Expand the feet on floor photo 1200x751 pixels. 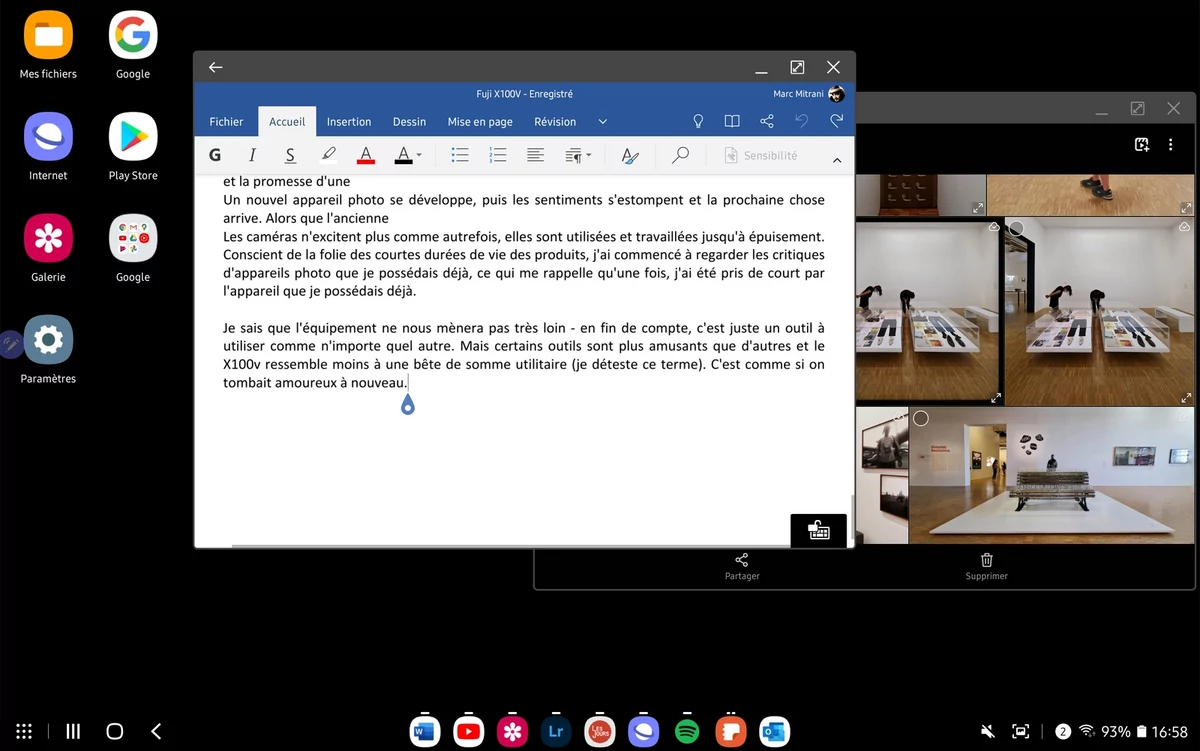(1187, 208)
